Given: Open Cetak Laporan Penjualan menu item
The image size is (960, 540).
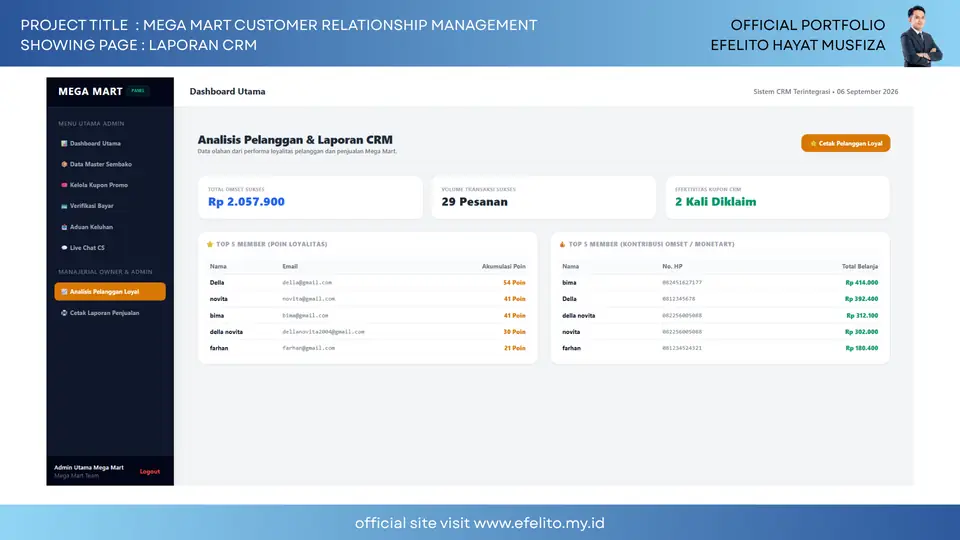Looking at the screenshot, I should point(110,313).
